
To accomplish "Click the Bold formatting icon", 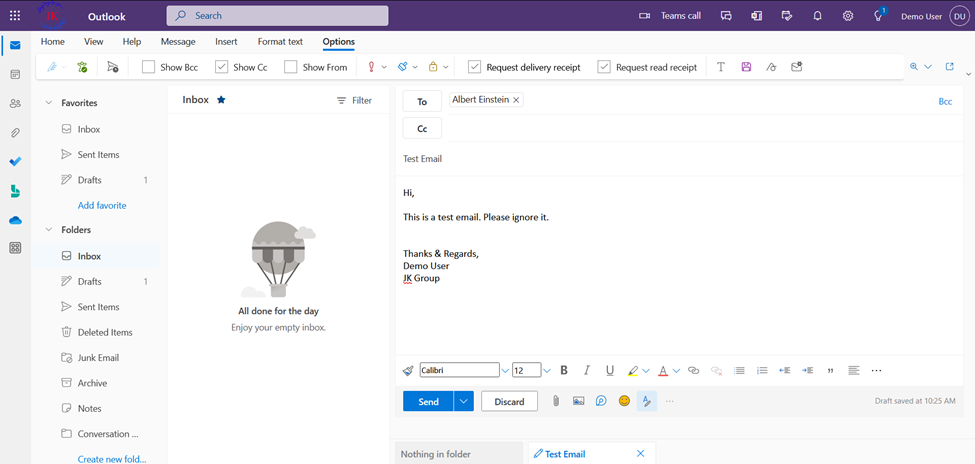I will point(564,371).
